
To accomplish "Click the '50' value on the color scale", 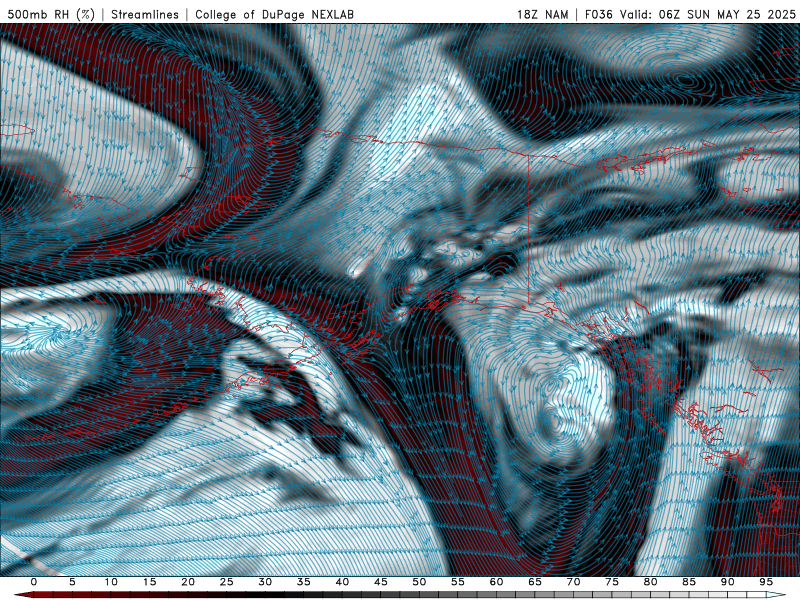I will click(419, 582).
